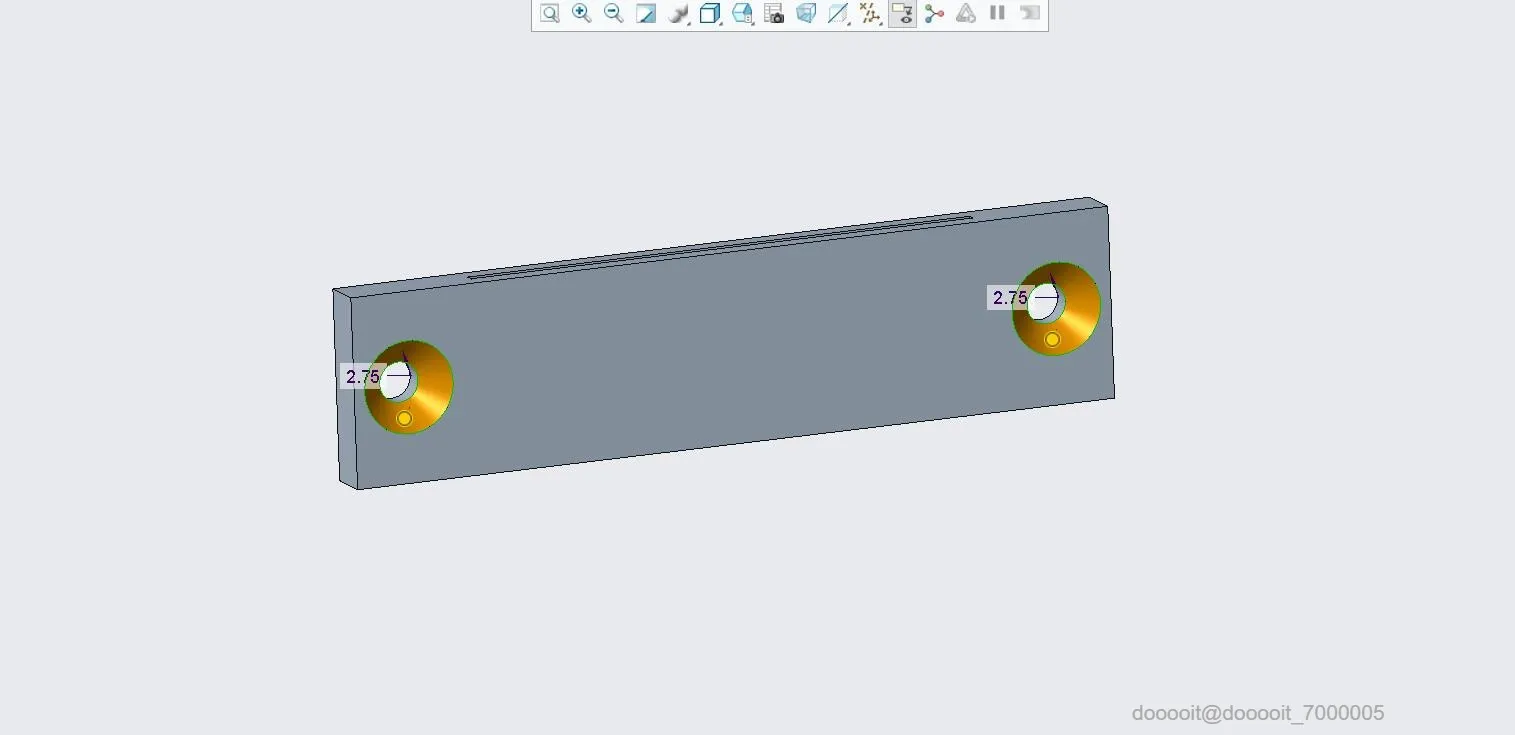Select the 2.75 dimension on right hole
The image size is (1515, 735).
pyautogui.click(x=1010, y=298)
